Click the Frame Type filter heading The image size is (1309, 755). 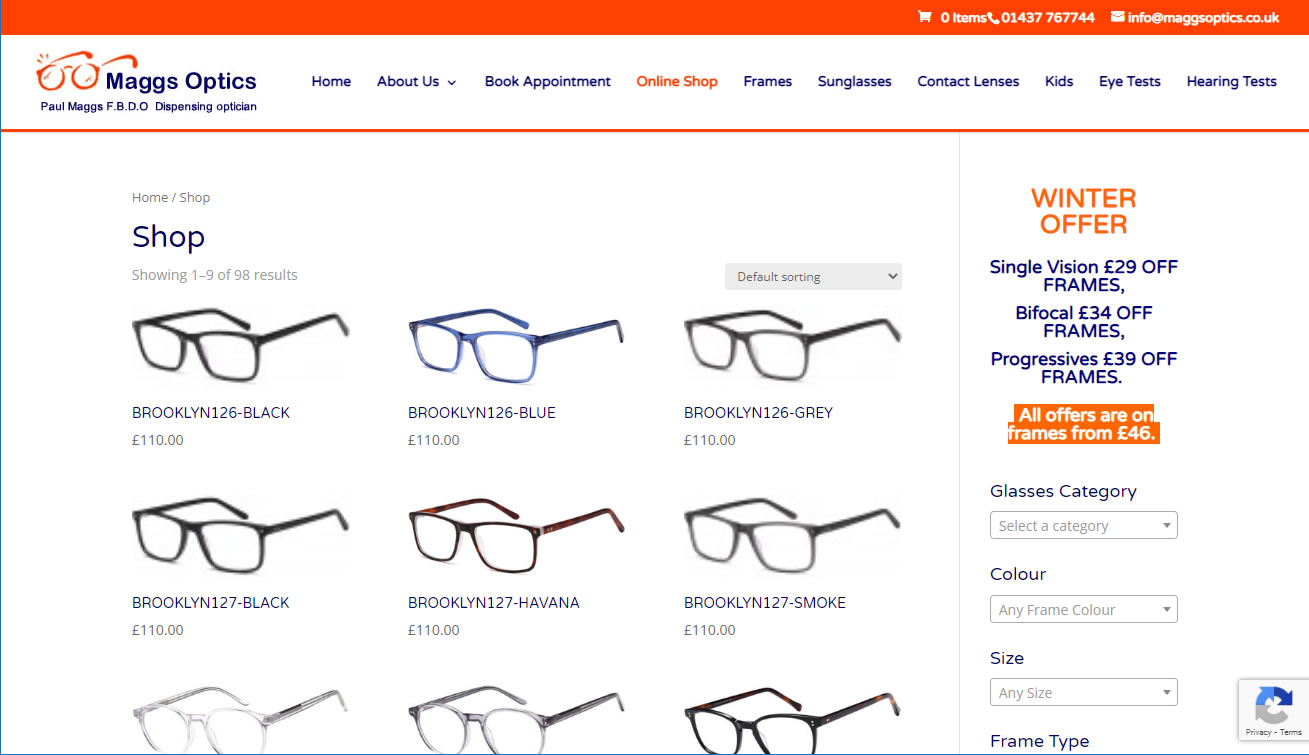click(1040, 741)
